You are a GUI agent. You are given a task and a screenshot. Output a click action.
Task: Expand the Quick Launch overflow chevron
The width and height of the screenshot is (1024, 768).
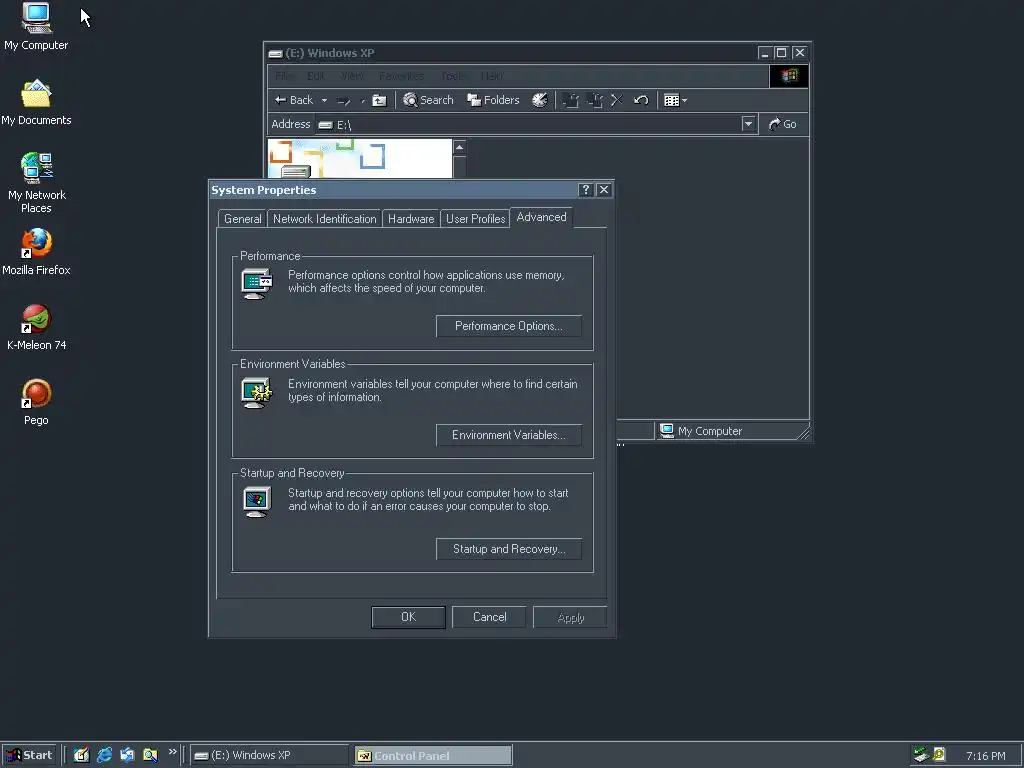[172, 752]
